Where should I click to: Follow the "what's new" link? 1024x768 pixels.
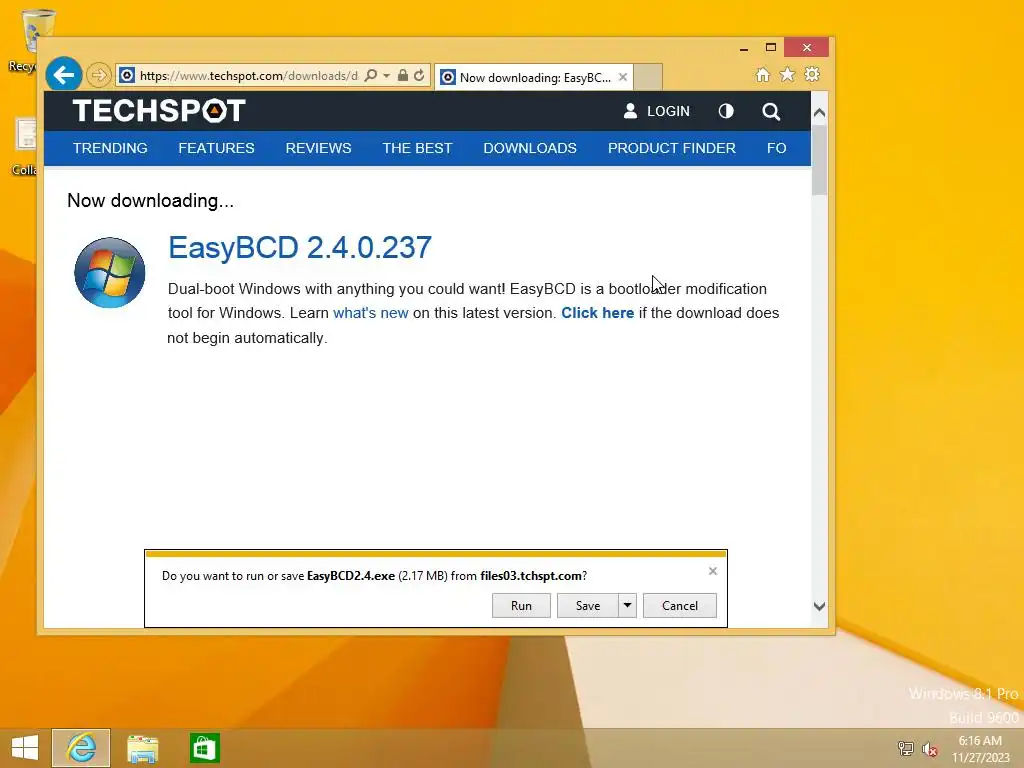click(371, 313)
